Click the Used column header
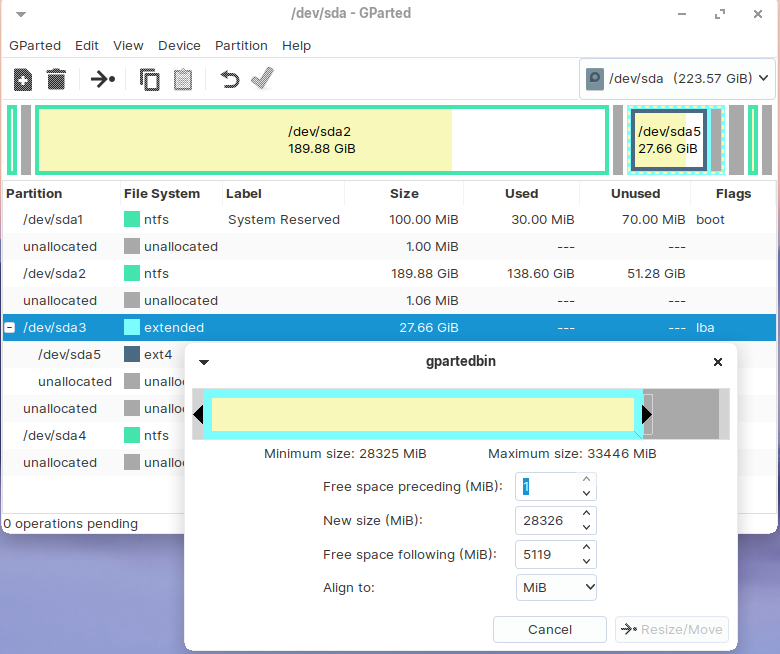Screen dimensions: 780x654 point(521,193)
